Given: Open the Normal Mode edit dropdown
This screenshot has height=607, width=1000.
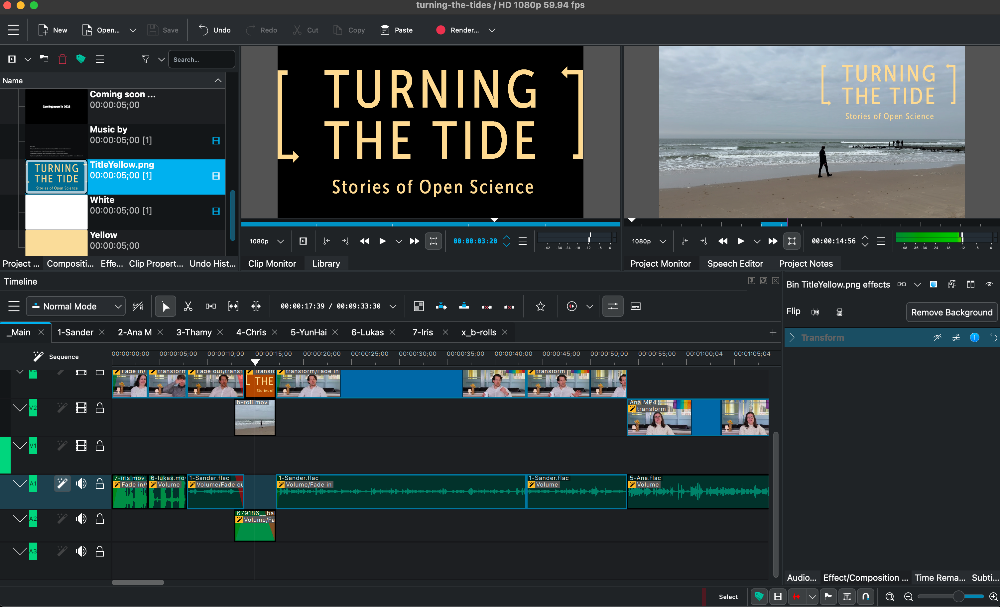Looking at the screenshot, I should [x=77, y=306].
